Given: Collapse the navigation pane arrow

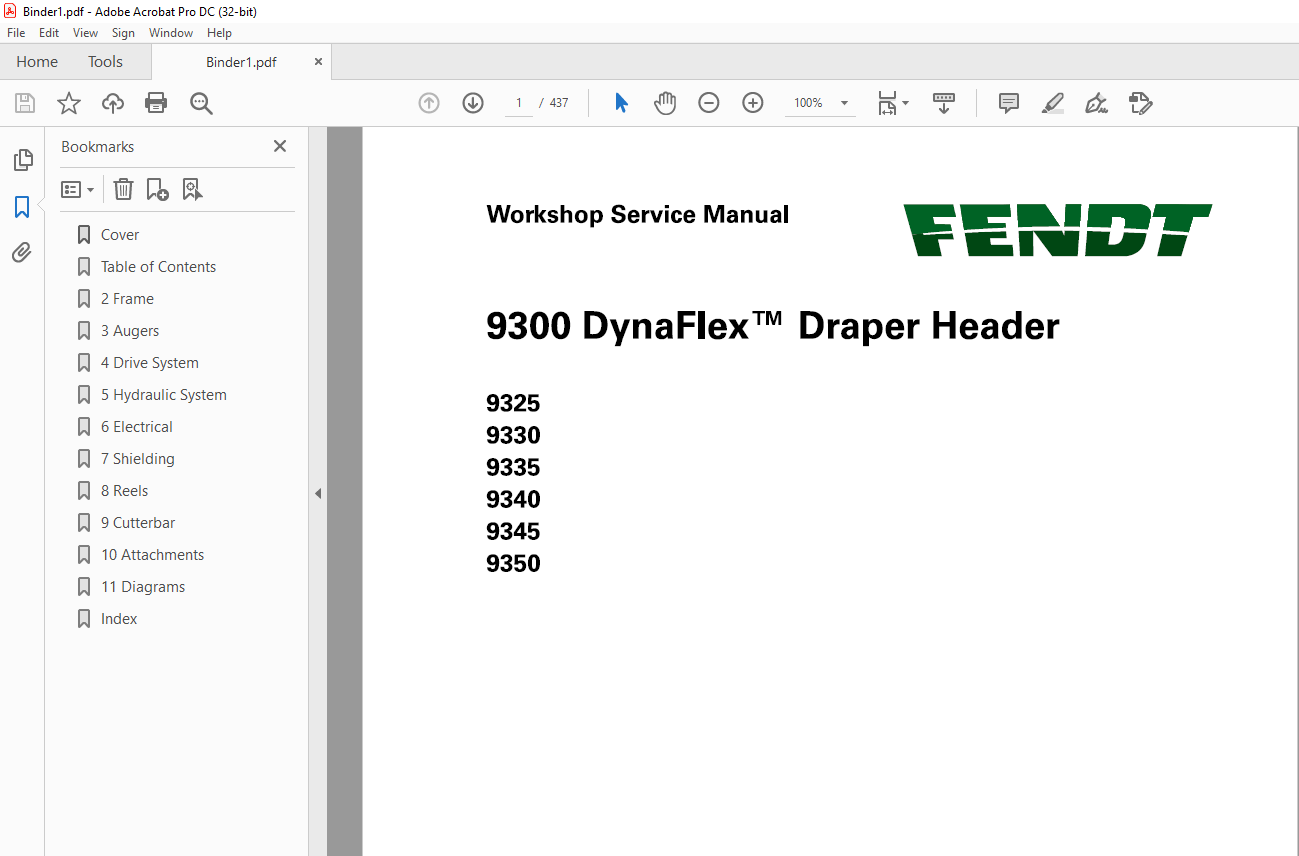Looking at the screenshot, I should (x=318, y=493).
